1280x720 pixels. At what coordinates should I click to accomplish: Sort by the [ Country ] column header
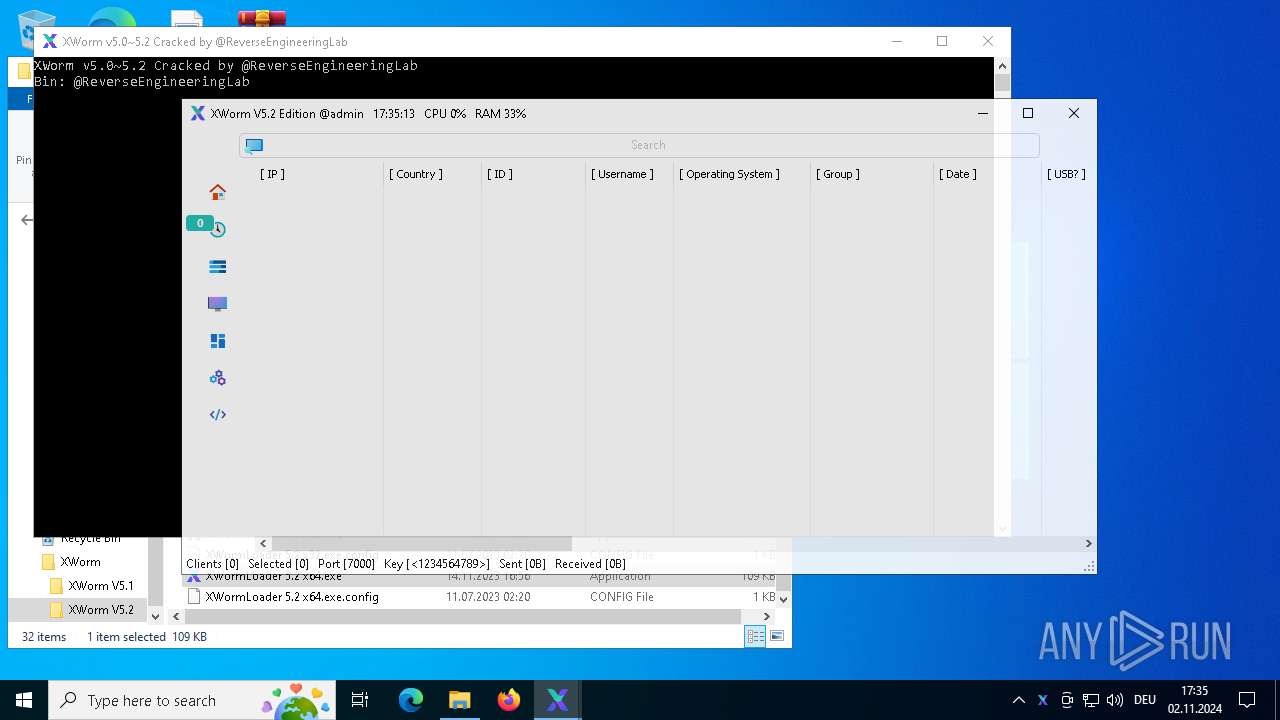tap(416, 174)
